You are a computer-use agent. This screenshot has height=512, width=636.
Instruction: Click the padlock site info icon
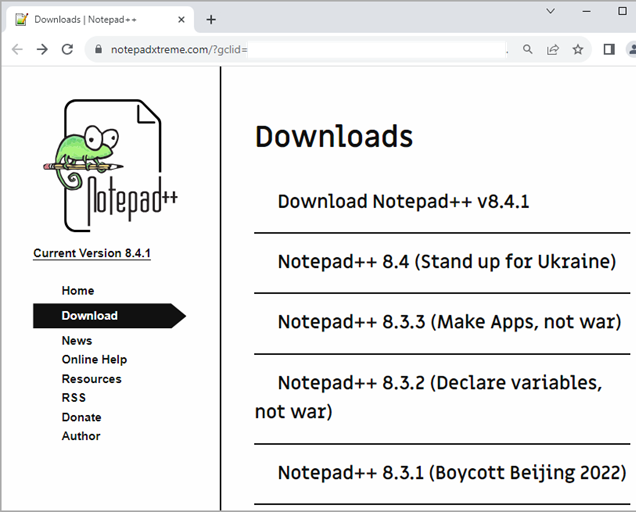[97, 49]
